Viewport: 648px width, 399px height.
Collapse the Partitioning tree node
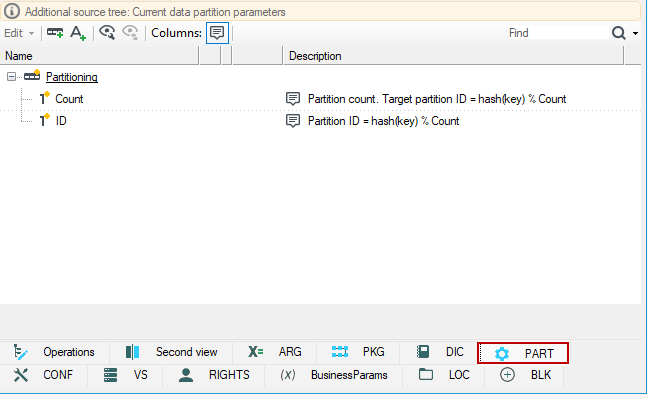[12, 76]
